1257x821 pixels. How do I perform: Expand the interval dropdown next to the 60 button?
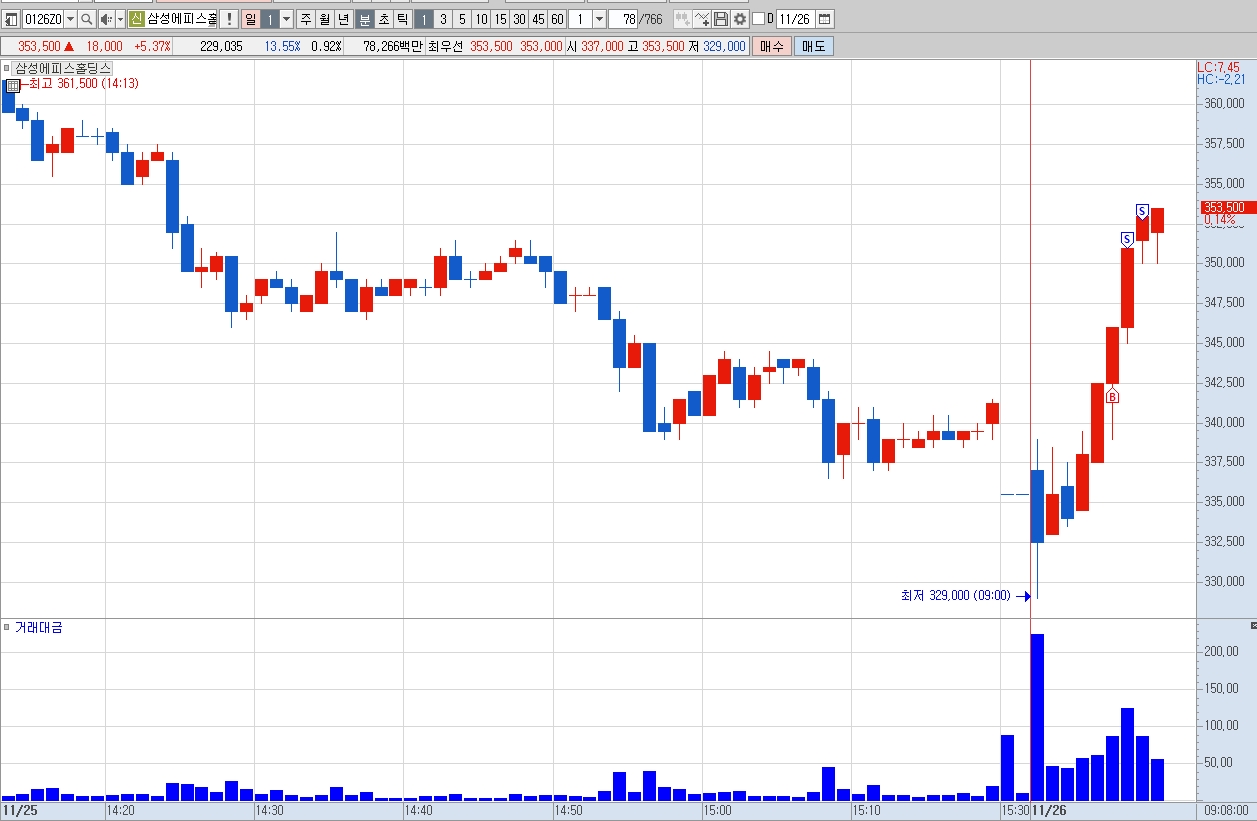pos(599,19)
